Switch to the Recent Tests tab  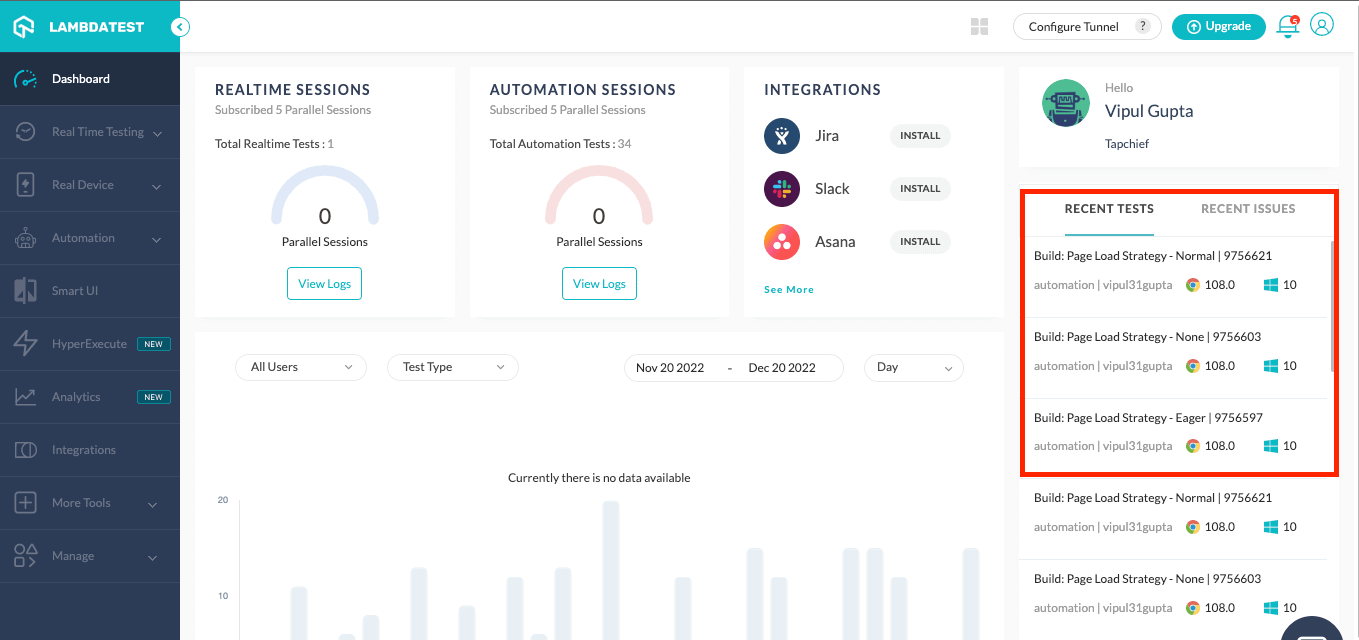1109,209
